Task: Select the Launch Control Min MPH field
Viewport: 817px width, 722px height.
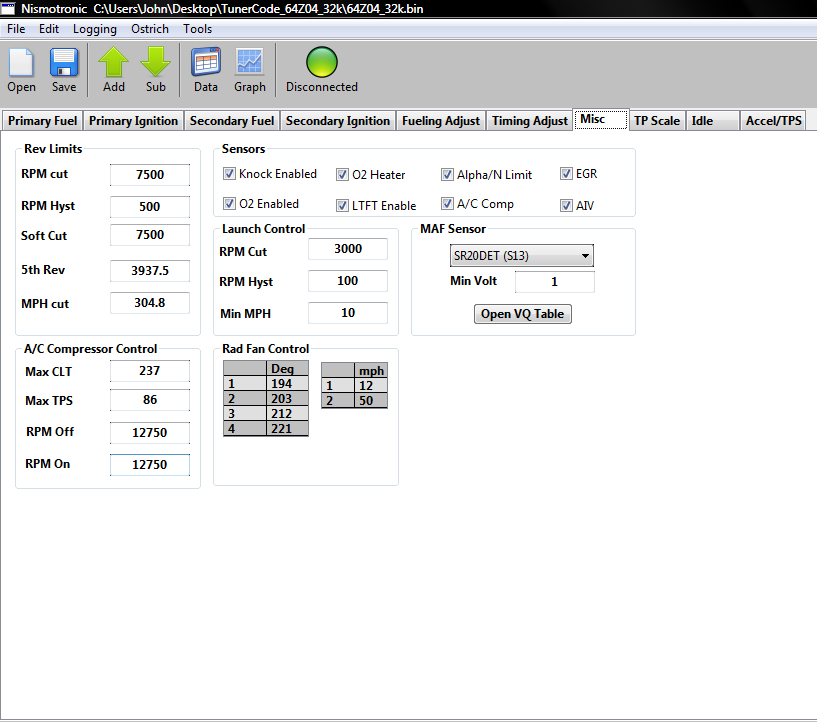Action: pyautogui.click(x=347, y=314)
